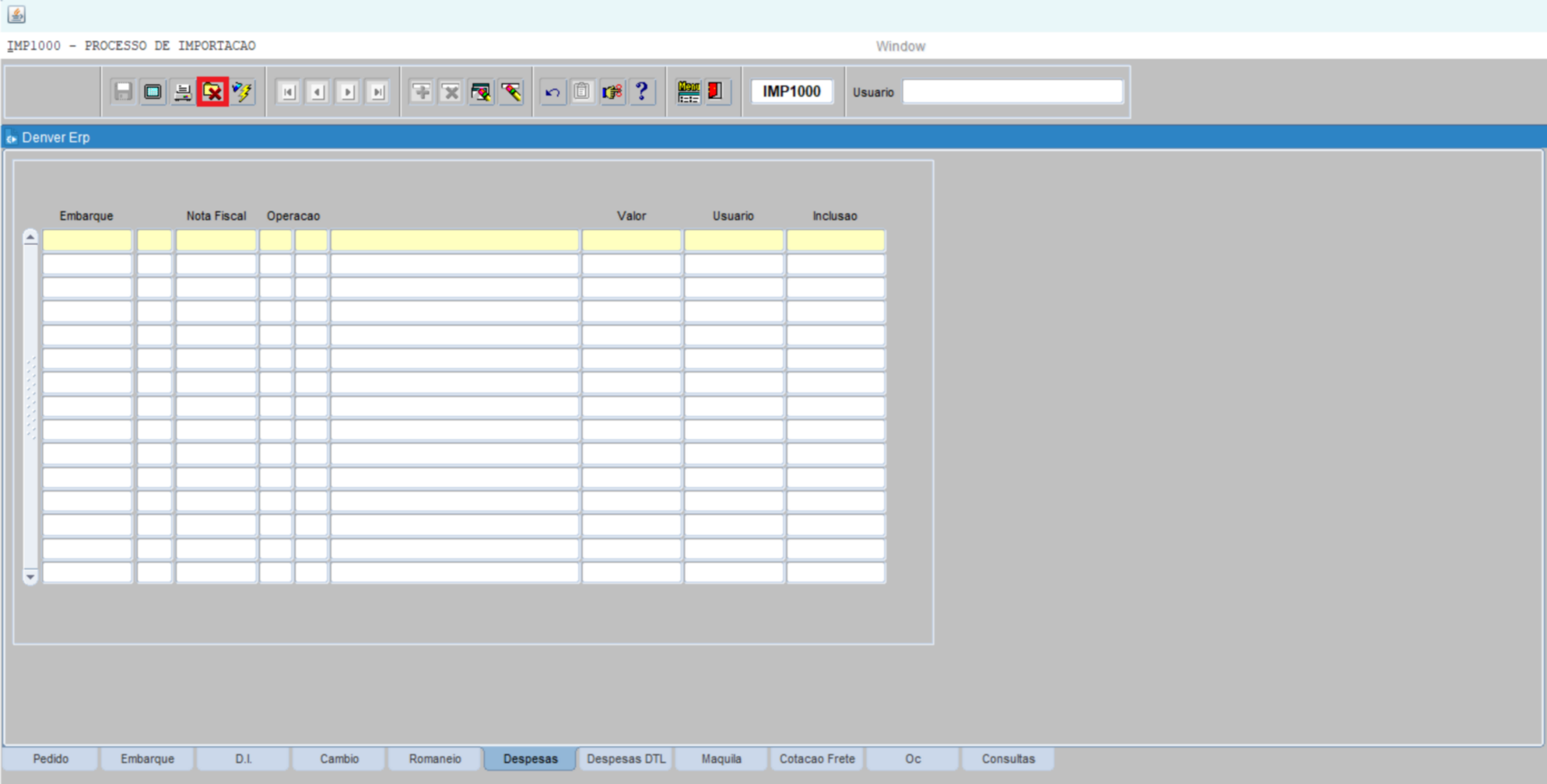Screen dimensions: 1547x784
Task: Click the red exit door icon
Action: (715, 92)
